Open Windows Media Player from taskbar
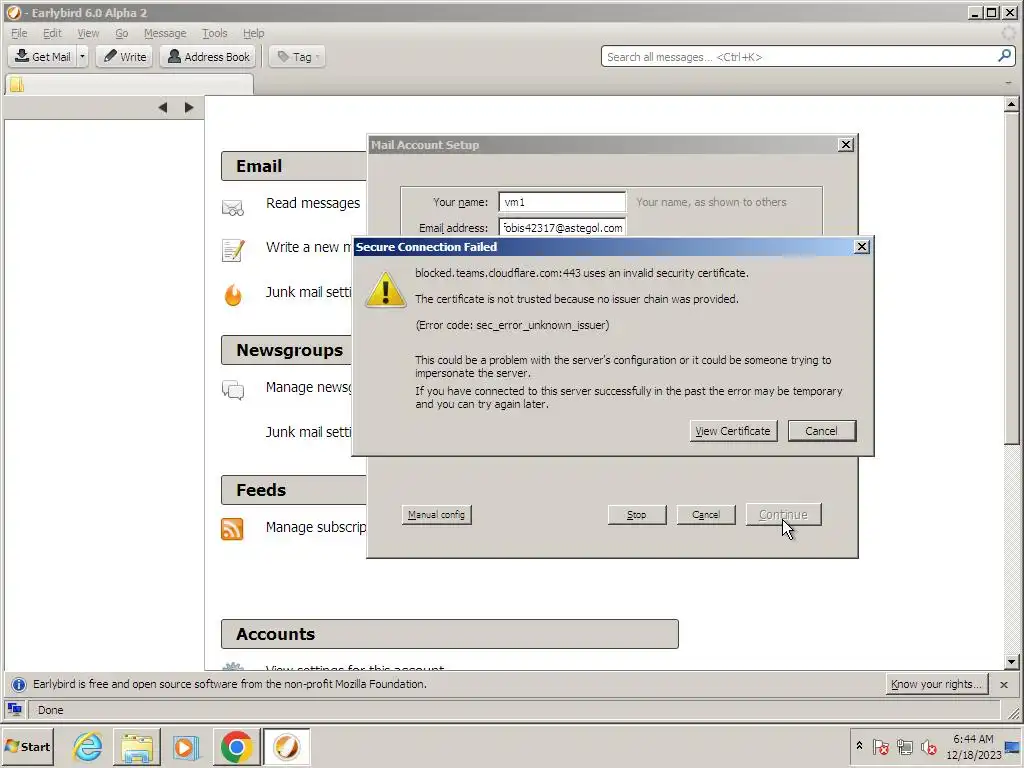This screenshot has height=768, width=1024. coord(186,746)
